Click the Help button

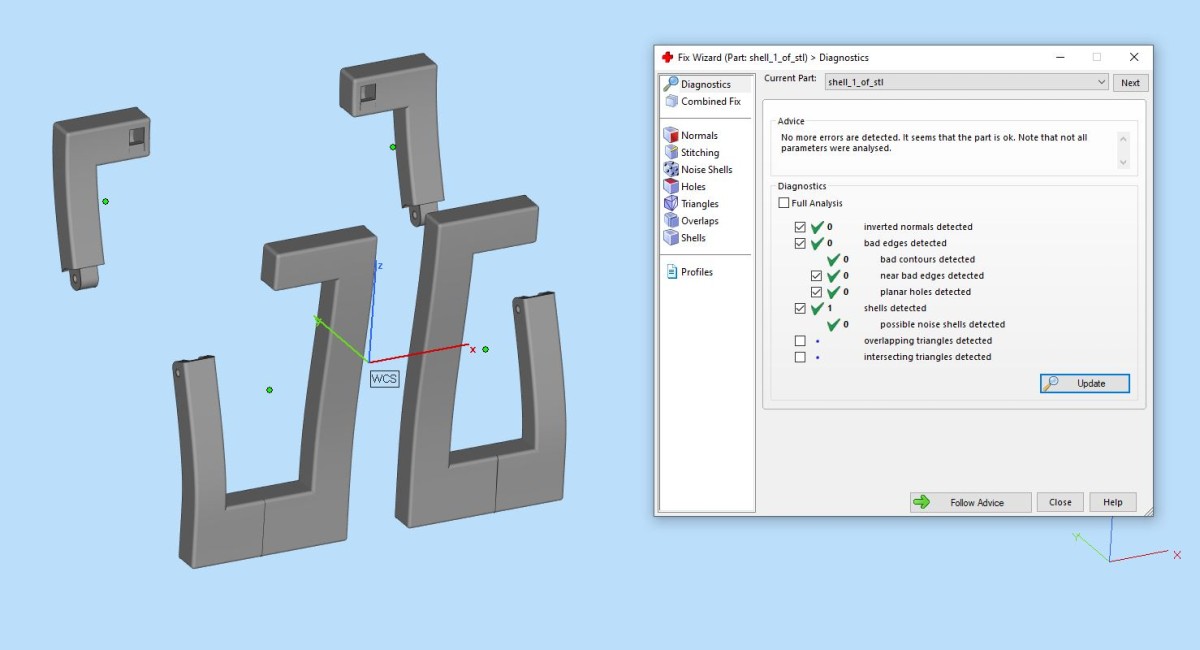(x=1113, y=503)
